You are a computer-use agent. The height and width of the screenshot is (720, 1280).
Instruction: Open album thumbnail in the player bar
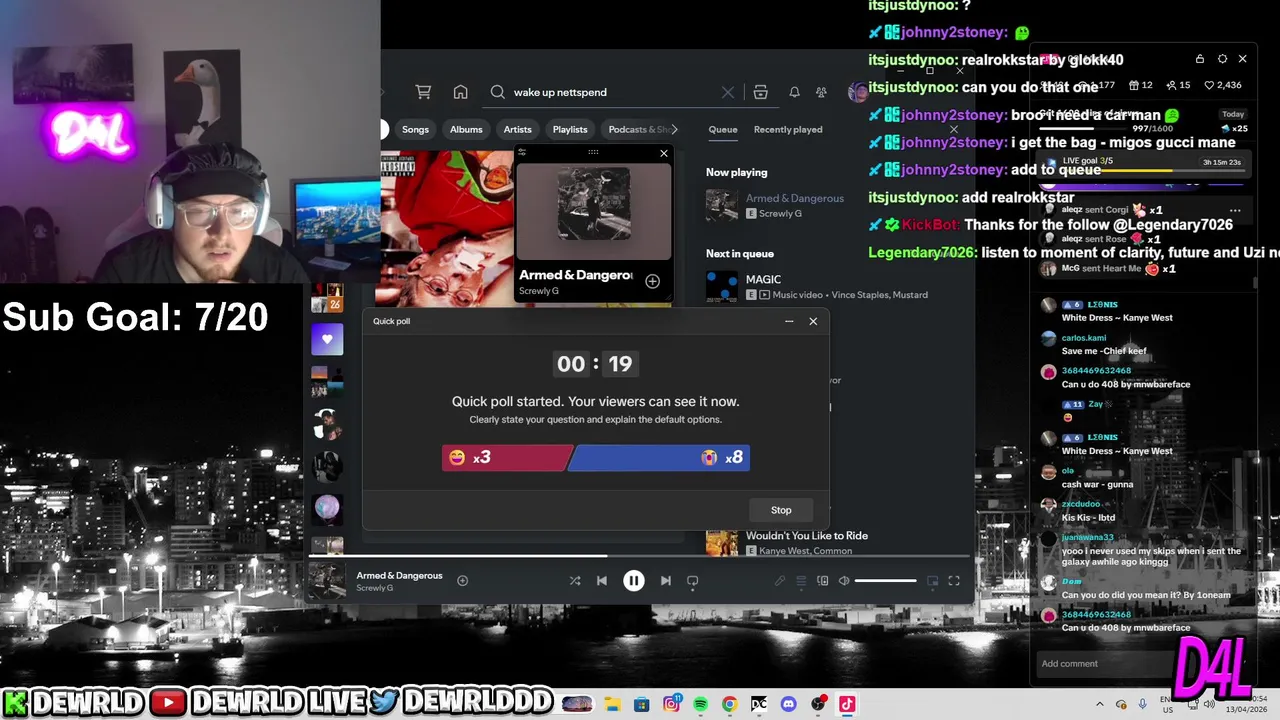click(327, 581)
